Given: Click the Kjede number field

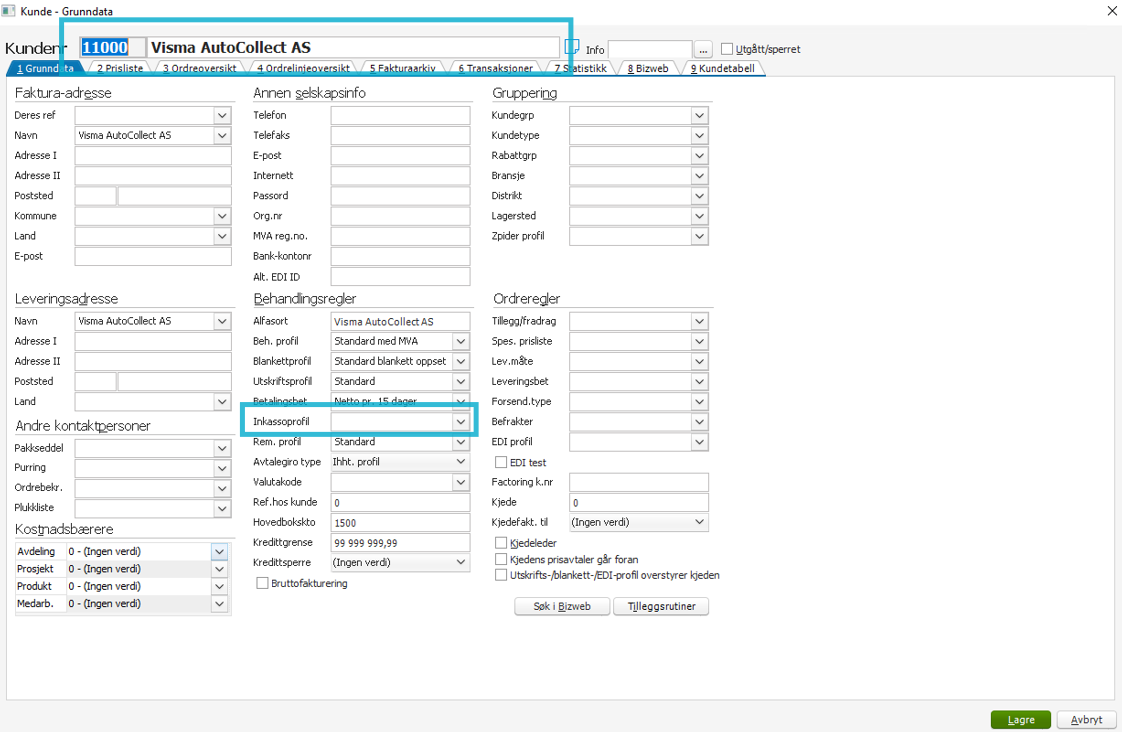Looking at the screenshot, I should (x=639, y=502).
